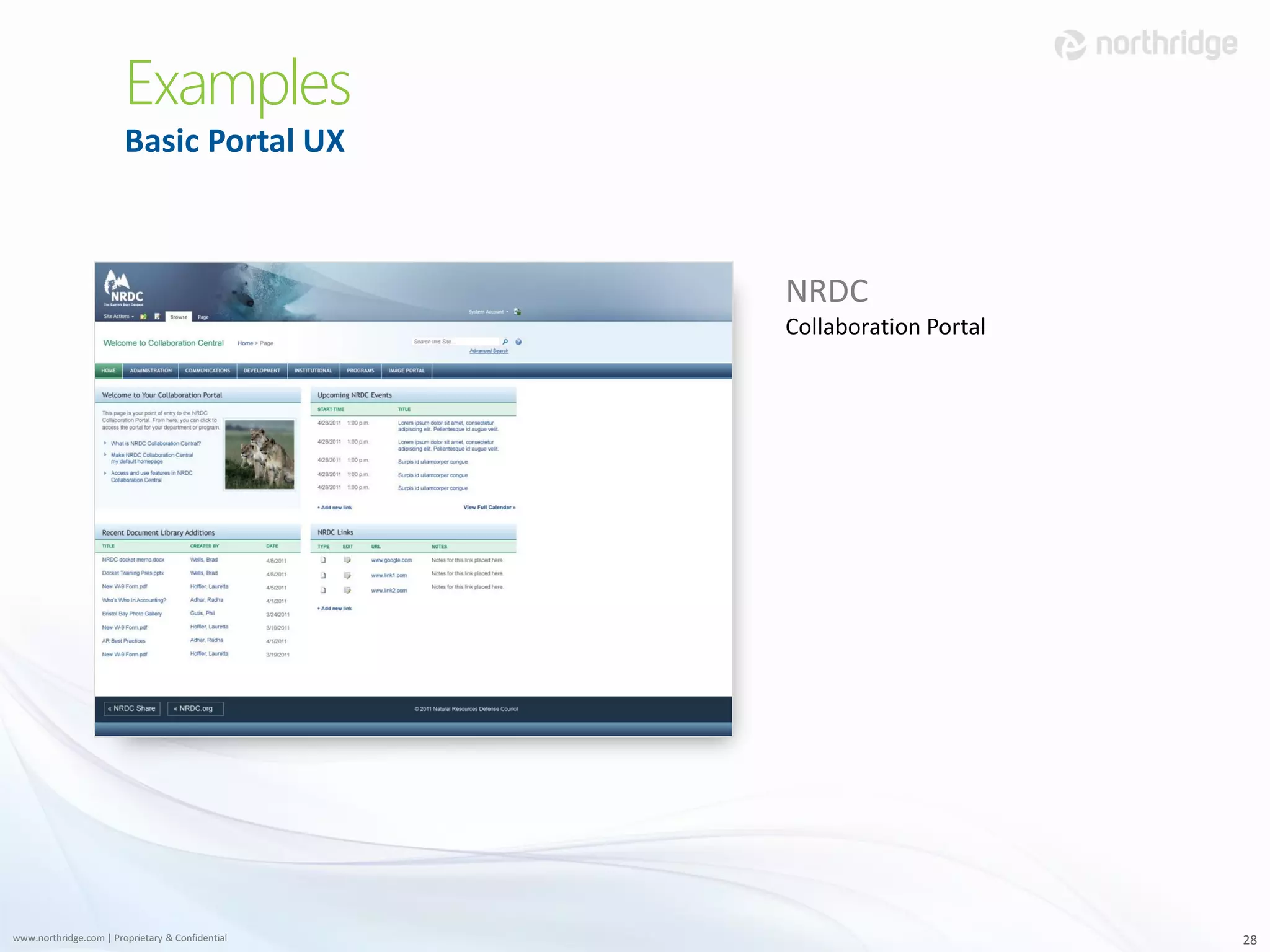Open the www.google.com link
This screenshot has height=952, width=1270.
[391, 560]
